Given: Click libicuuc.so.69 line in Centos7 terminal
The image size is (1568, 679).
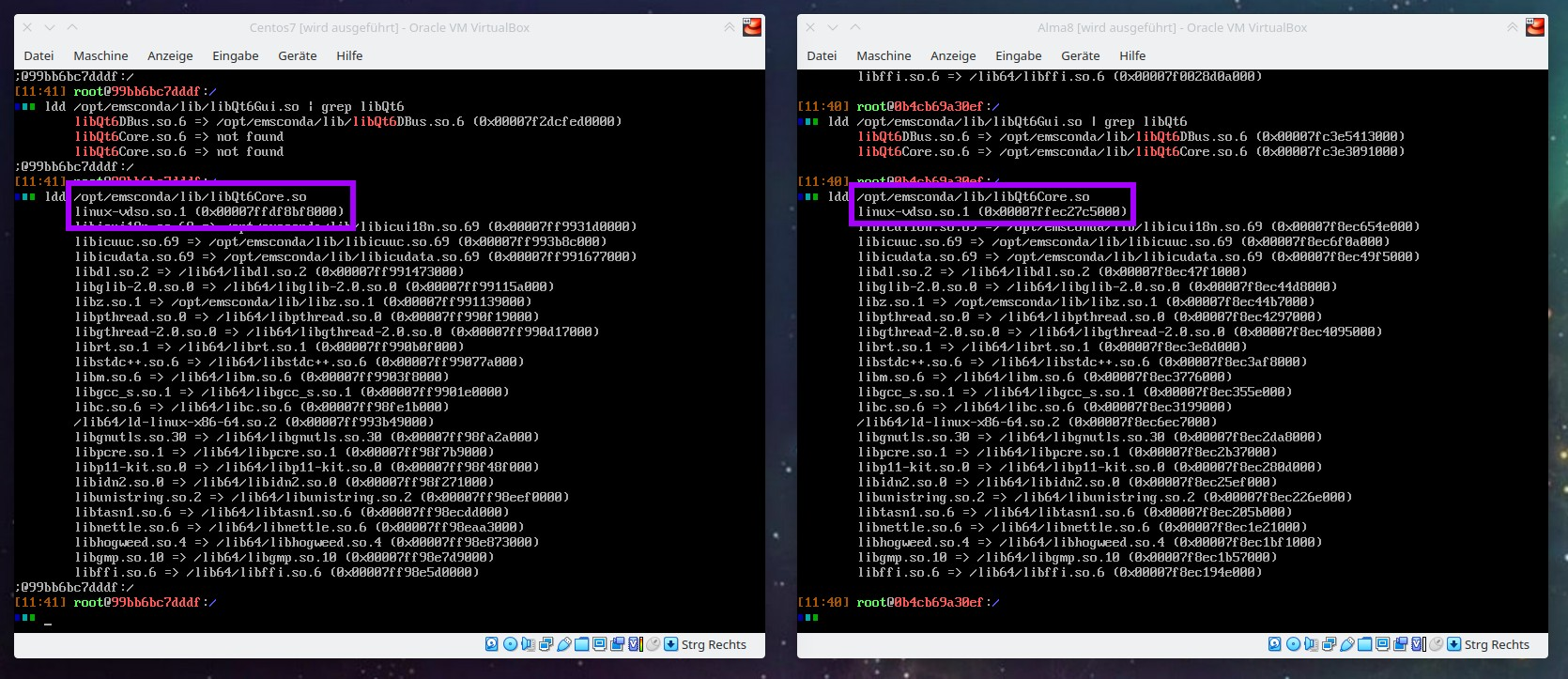Looking at the screenshot, I should (341, 241).
